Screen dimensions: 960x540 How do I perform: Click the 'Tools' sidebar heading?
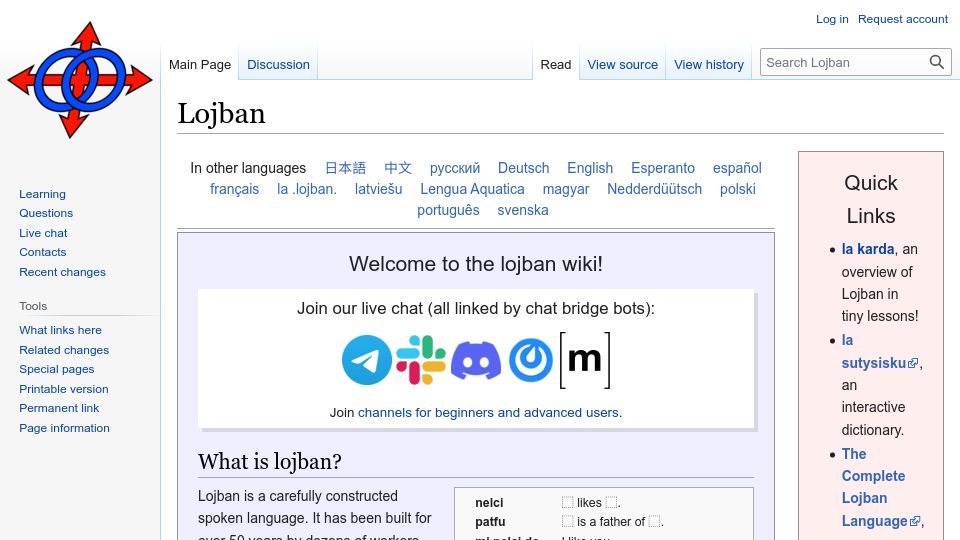coord(33,306)
